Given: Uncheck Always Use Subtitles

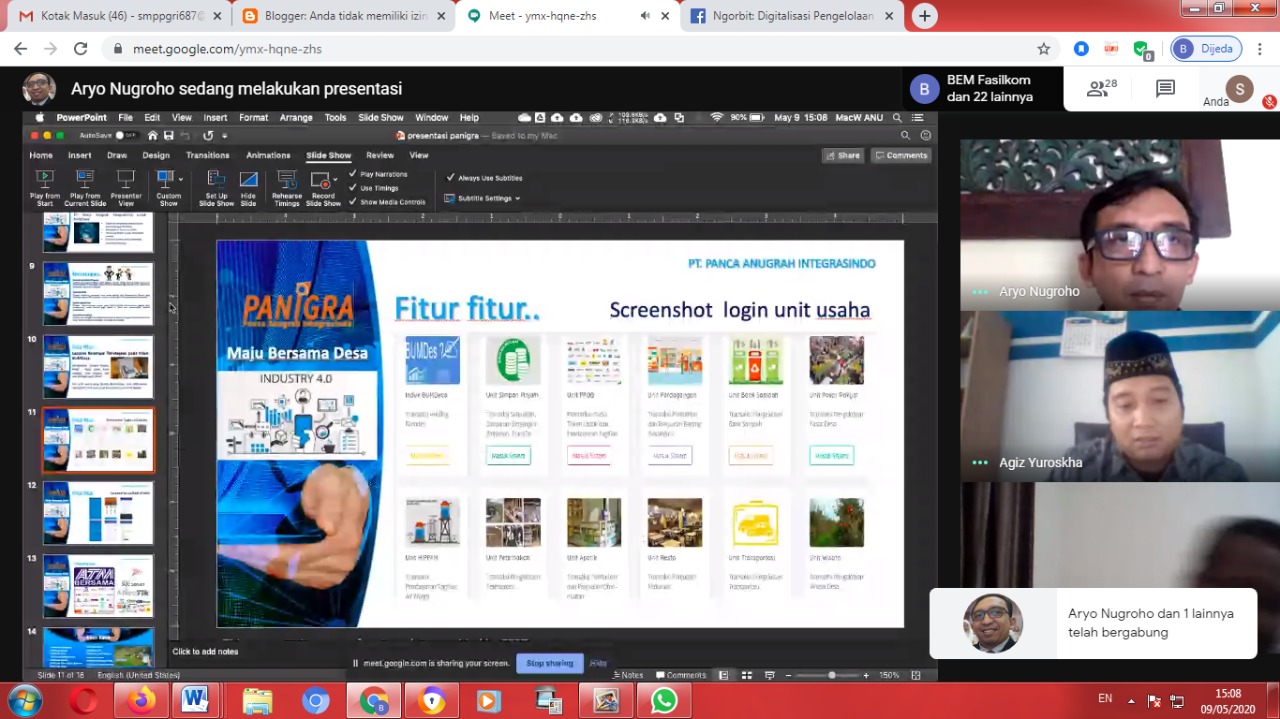Looking at the screenshot, I should tap(451, 178).
